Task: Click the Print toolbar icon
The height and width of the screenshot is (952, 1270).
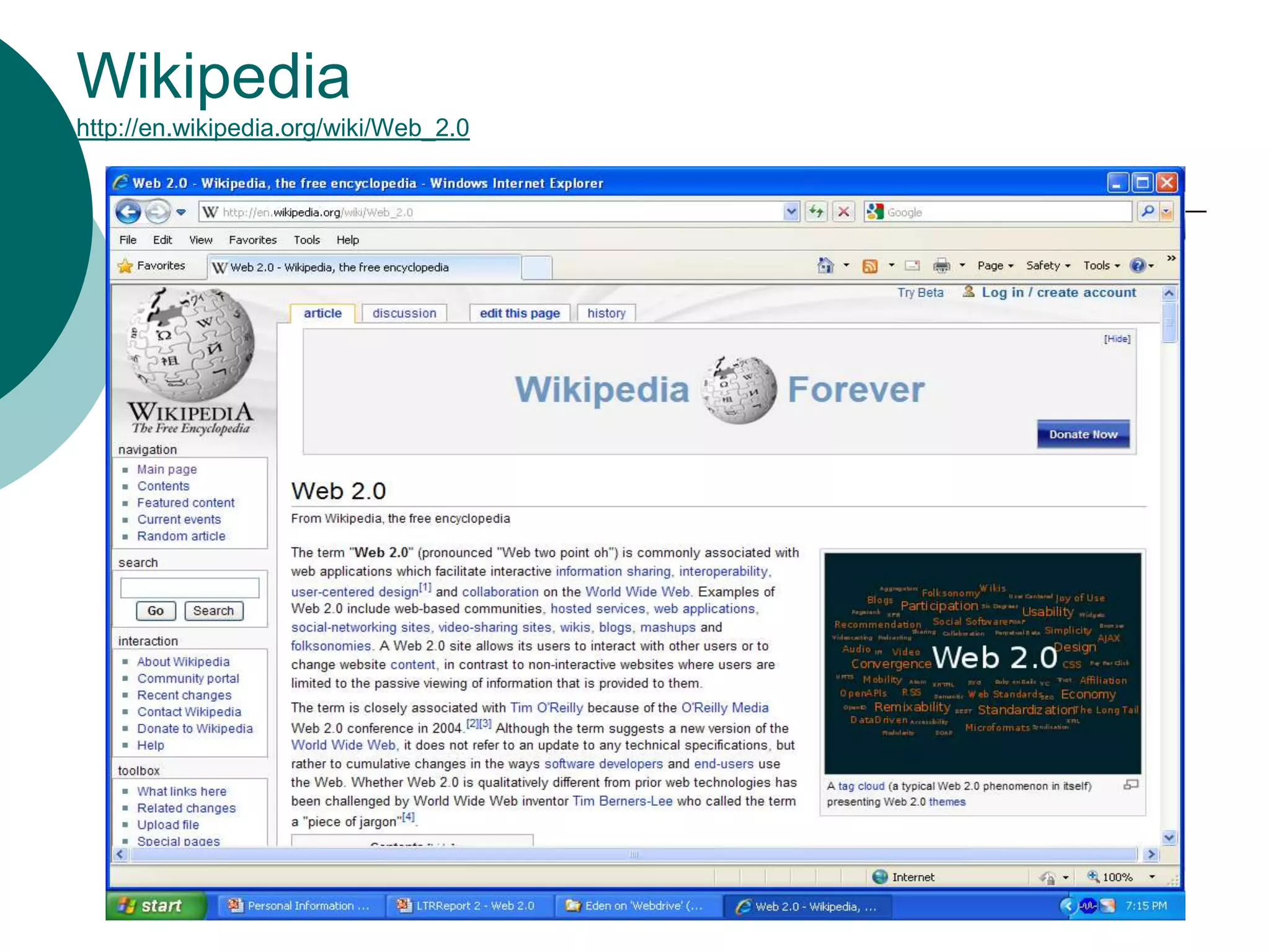Action: tap(941, 266)
